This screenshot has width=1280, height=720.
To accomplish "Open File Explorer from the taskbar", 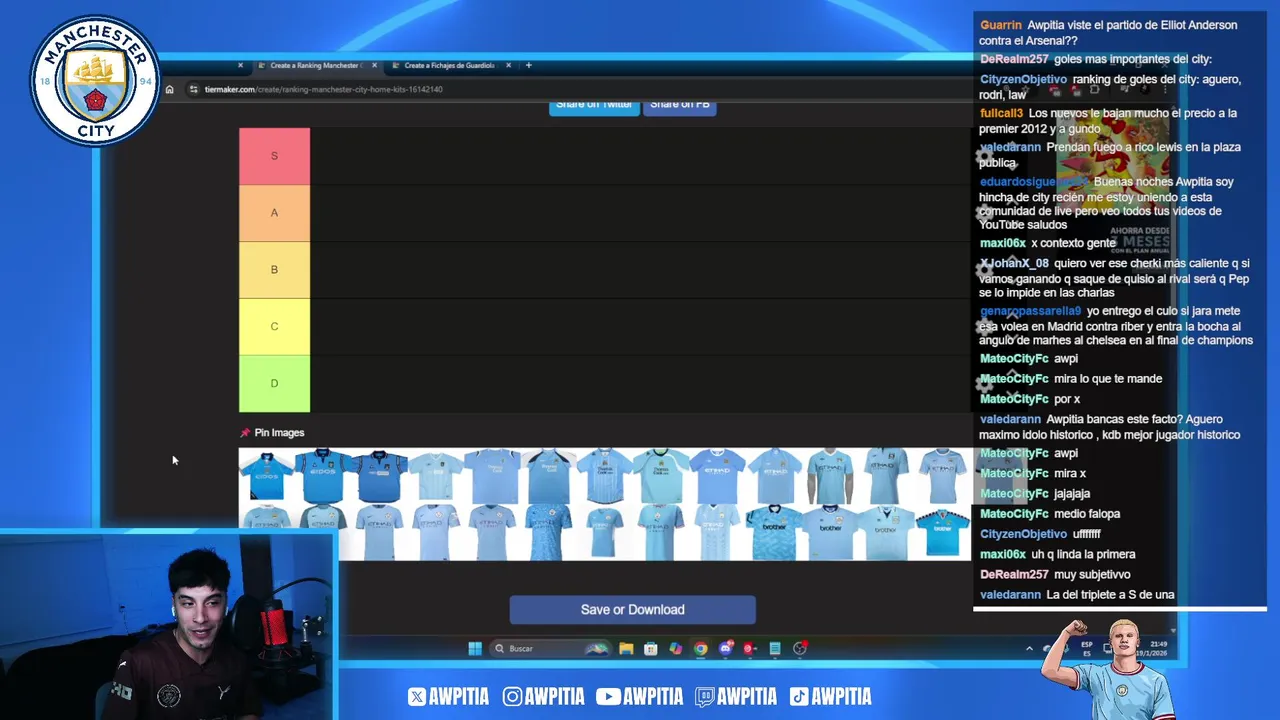I will point(626,648).
